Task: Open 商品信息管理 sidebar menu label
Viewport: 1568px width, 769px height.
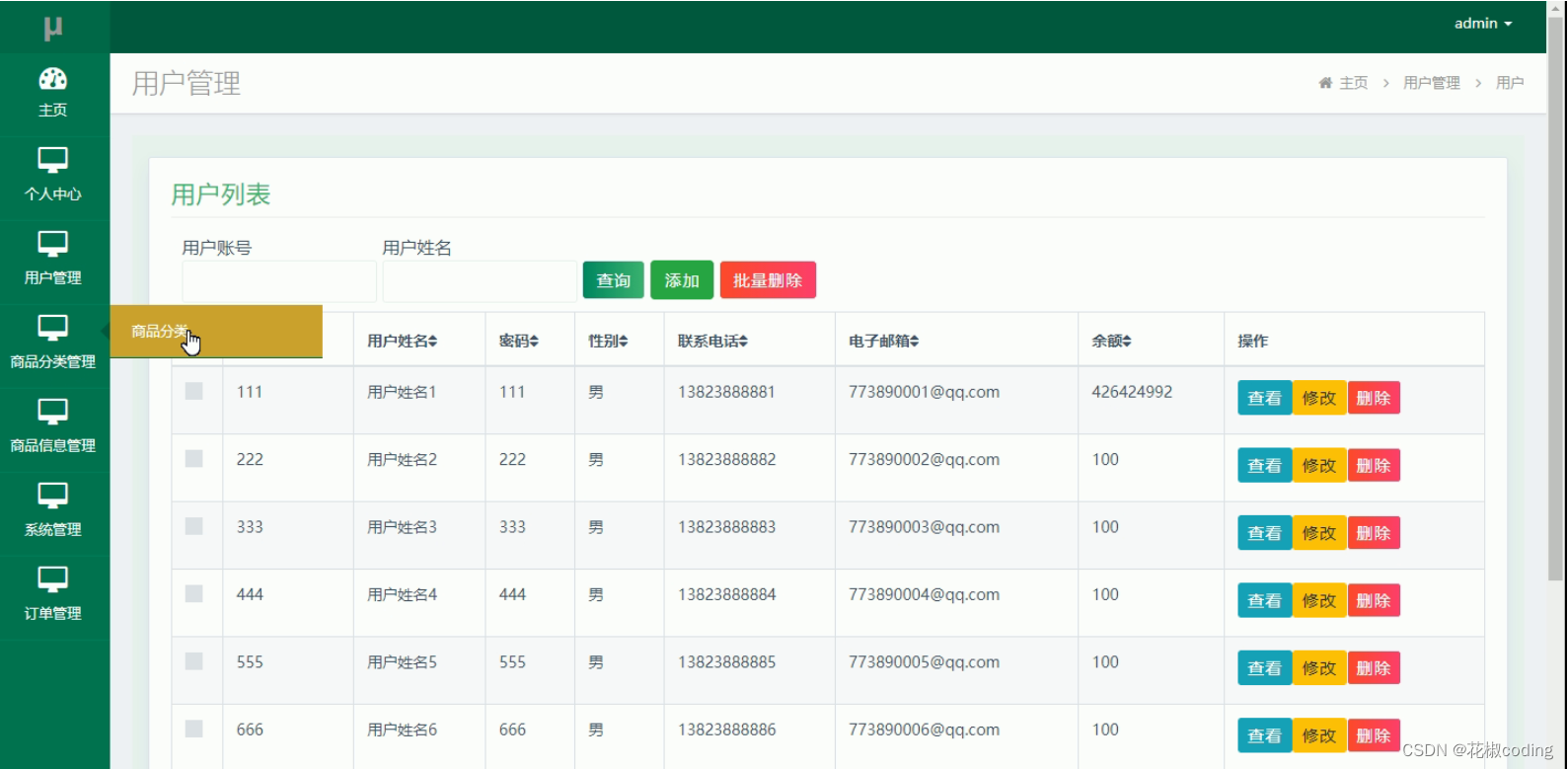Action: tap(53, 446)
